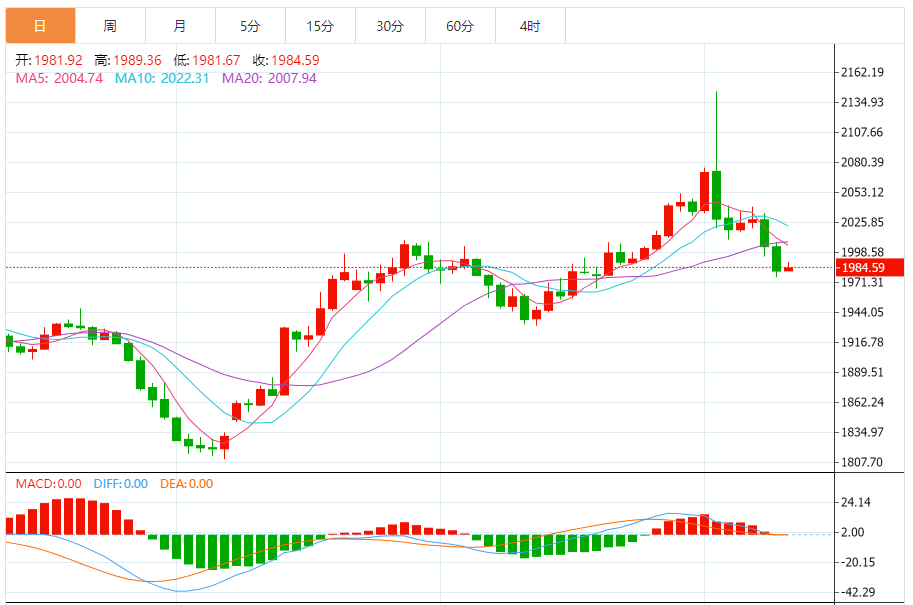The image size is (913, 605).
Task: Click the DIFF:0.00 label
Action: [121, 483]
